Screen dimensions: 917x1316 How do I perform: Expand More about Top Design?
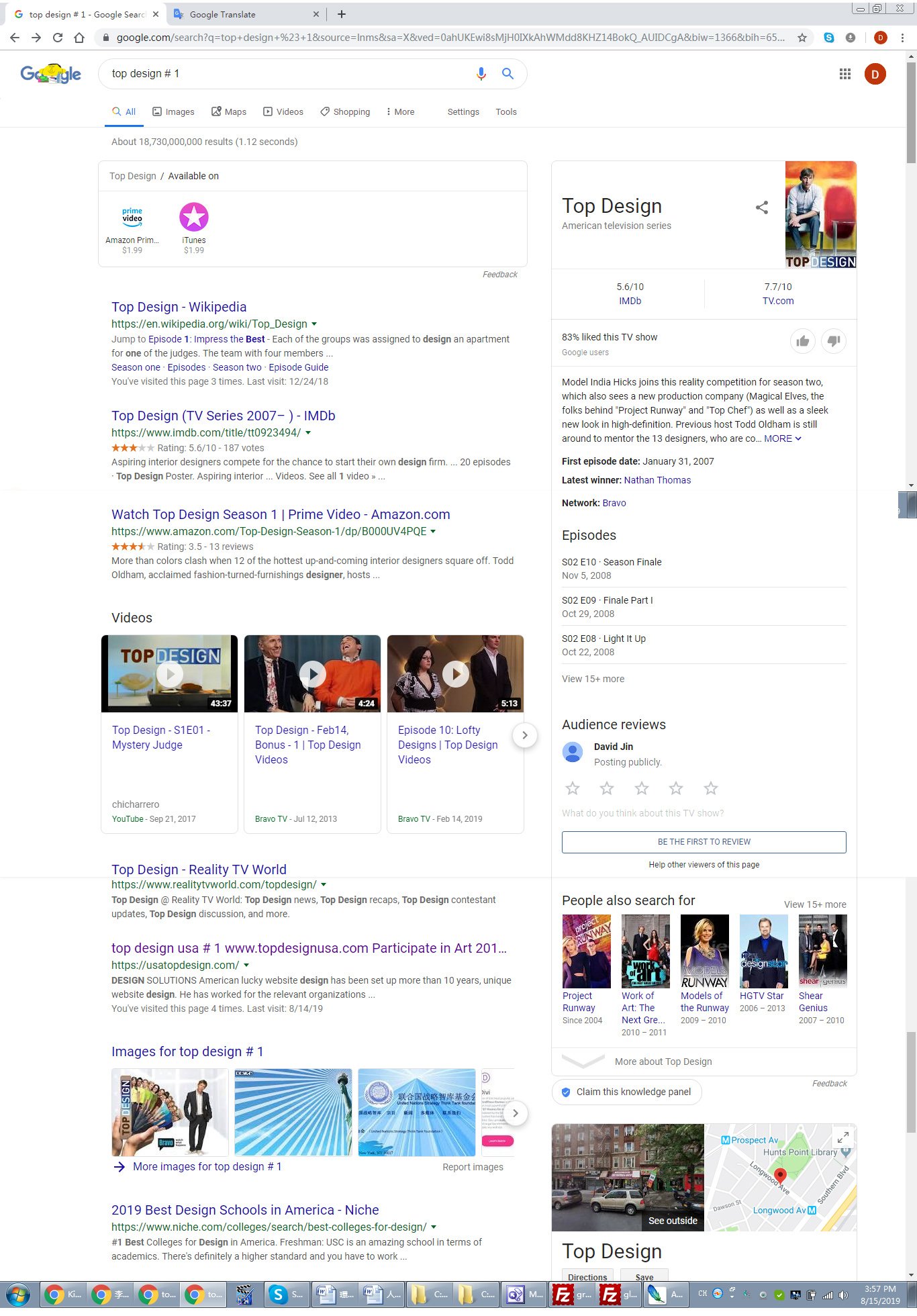click(663, 1062)
